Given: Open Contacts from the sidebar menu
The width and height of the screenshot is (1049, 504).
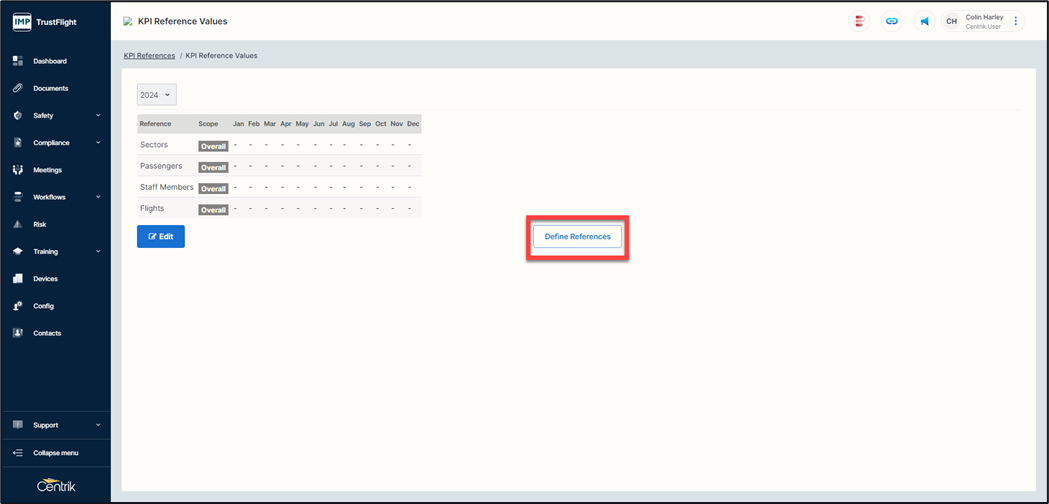Looking at the screenshot, I should 47,333.
